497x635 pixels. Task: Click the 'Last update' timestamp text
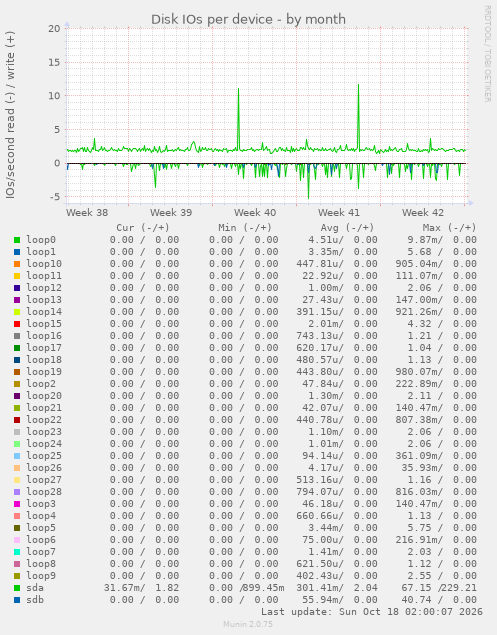tap(372, 612)
